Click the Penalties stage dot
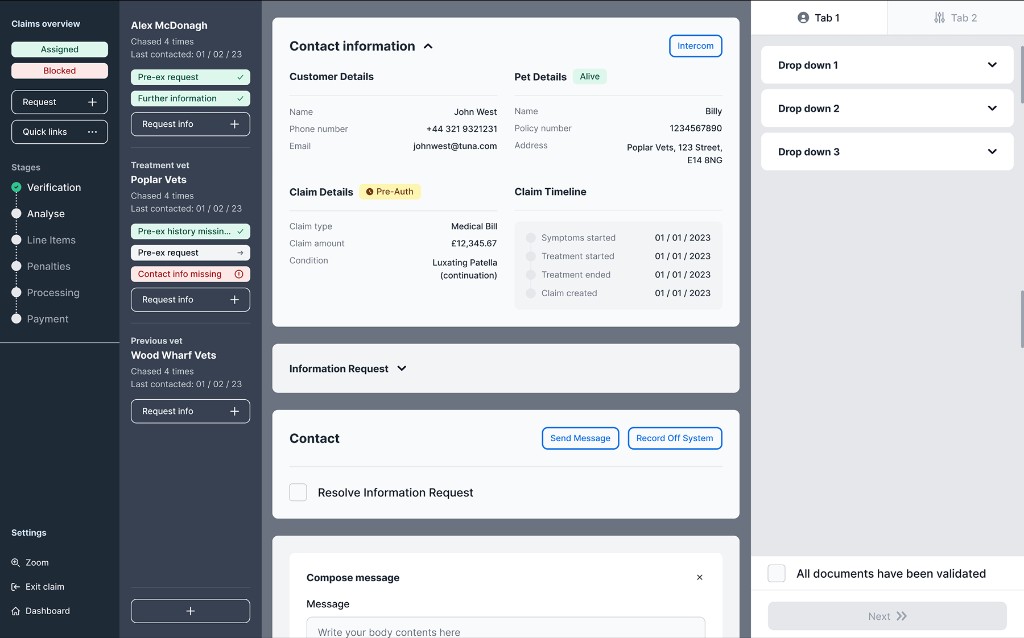This screenshot has height=638, width=1024. (16, 266)
